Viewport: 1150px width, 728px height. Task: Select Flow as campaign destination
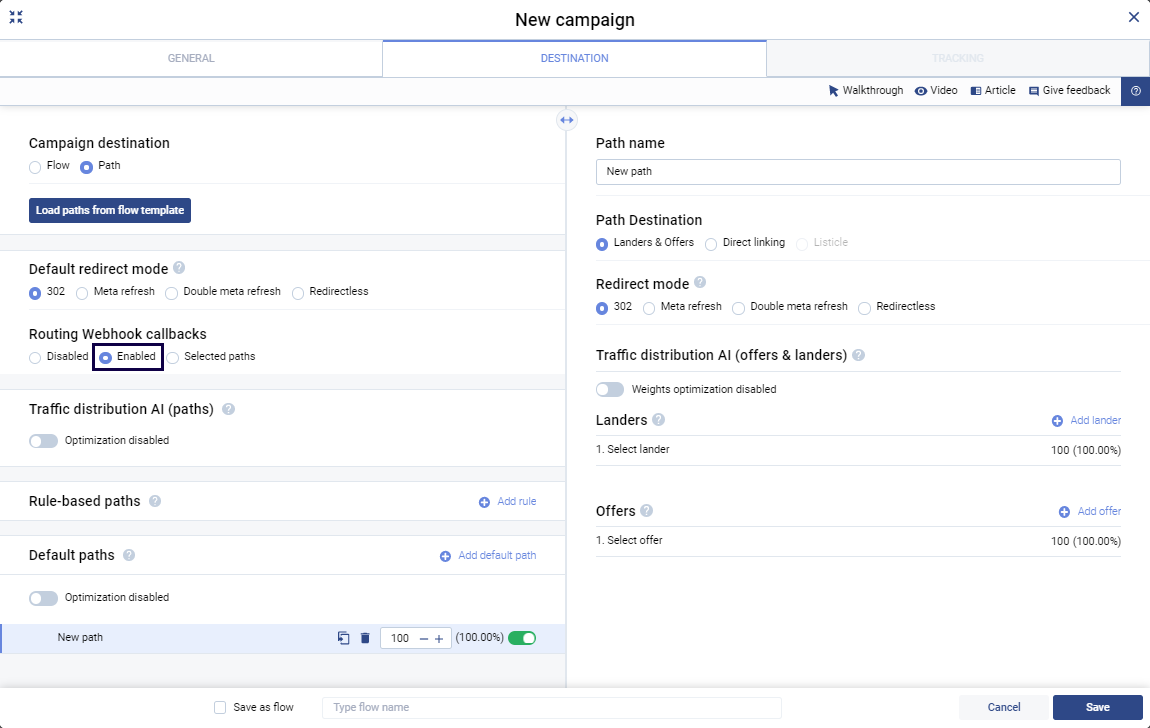35,166
